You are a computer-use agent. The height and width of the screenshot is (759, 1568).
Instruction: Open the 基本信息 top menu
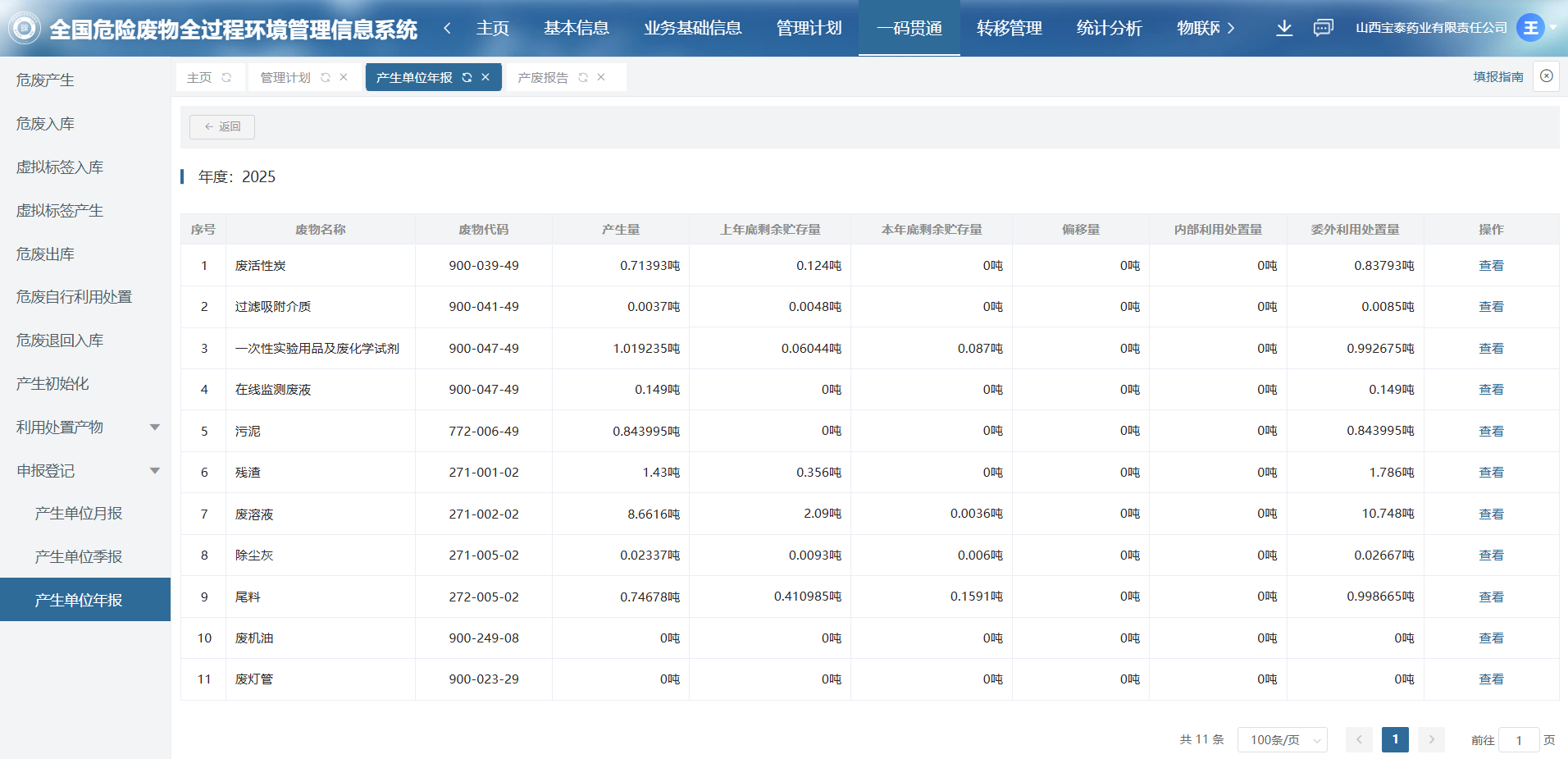point(577,28)
